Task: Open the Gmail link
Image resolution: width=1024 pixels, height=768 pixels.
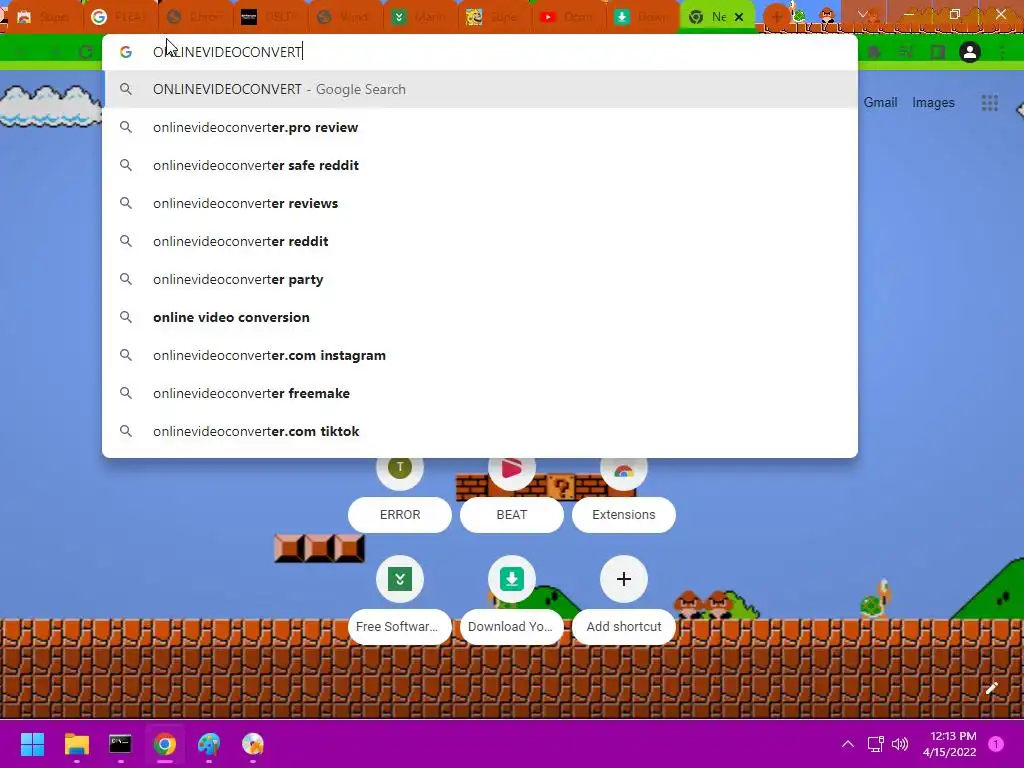Action: pos(880,103)
